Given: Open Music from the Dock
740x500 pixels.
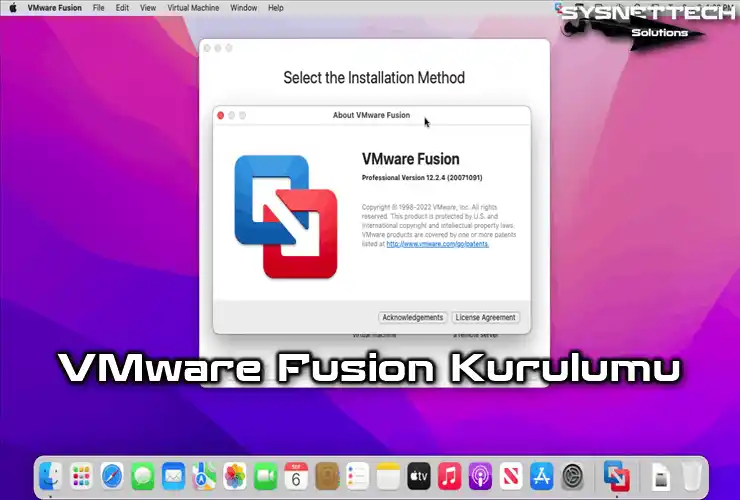Looking at the screenshot, I should (x=449, y=475).
